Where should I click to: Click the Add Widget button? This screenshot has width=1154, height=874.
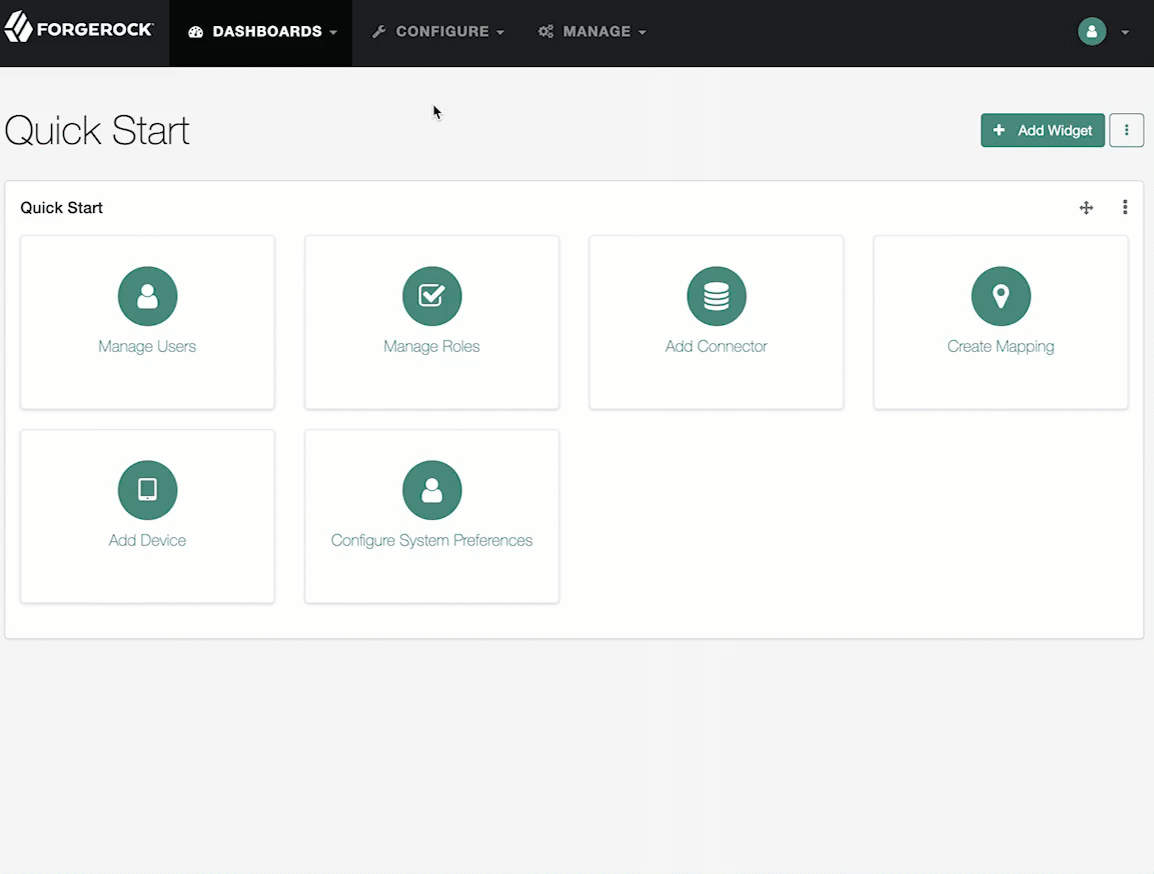1042,130
